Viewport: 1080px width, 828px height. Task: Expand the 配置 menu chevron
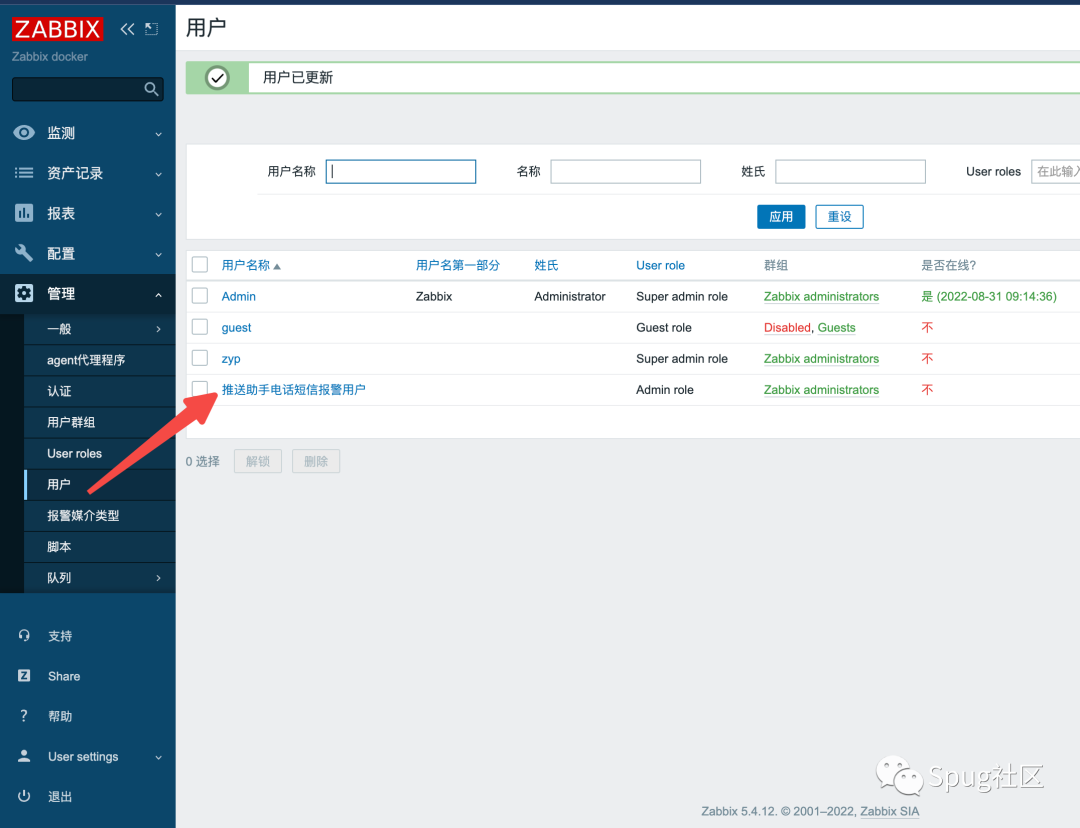(158, 254)
